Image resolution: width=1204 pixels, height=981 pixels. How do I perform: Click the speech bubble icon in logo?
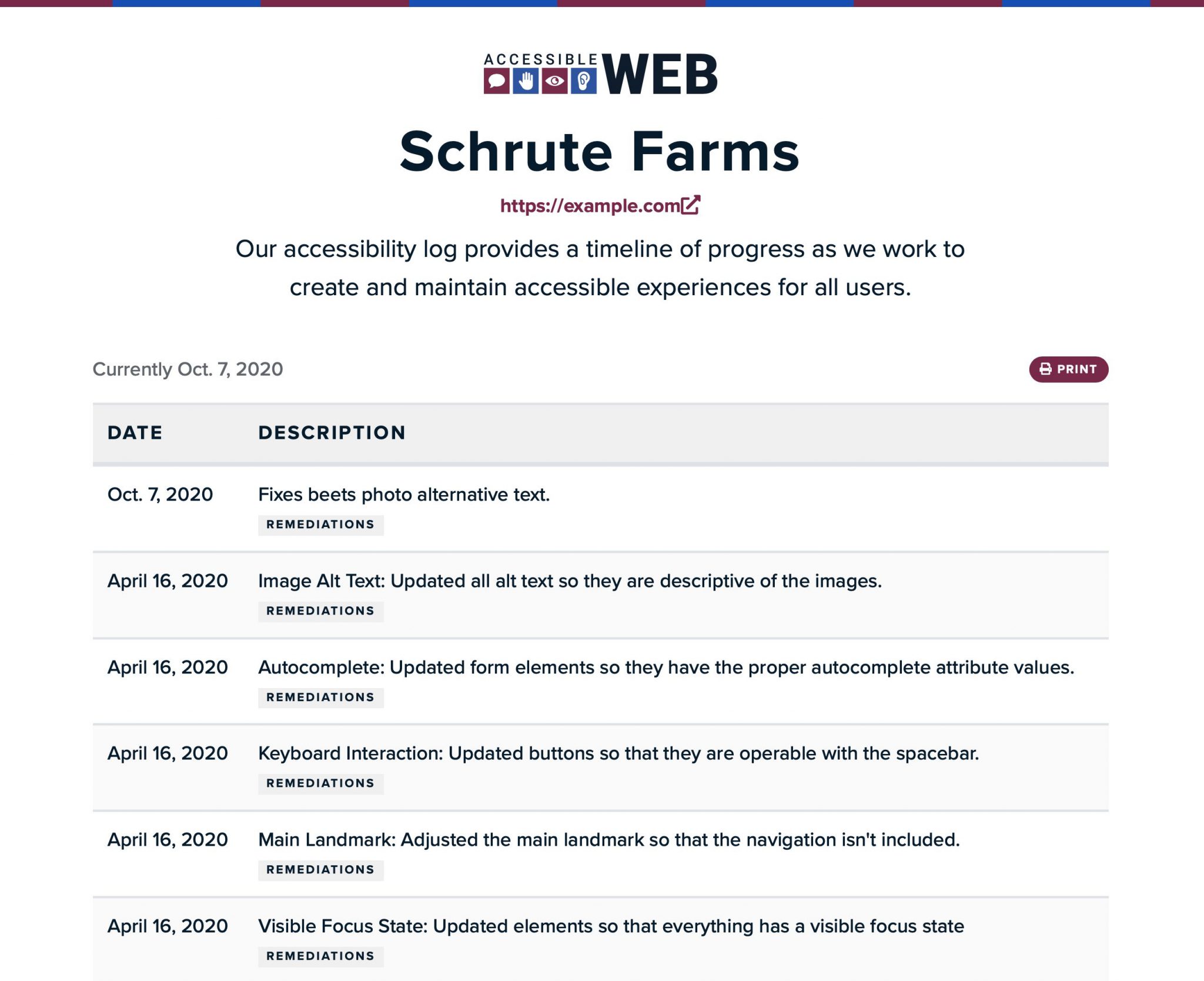click(x=497, y=81)
